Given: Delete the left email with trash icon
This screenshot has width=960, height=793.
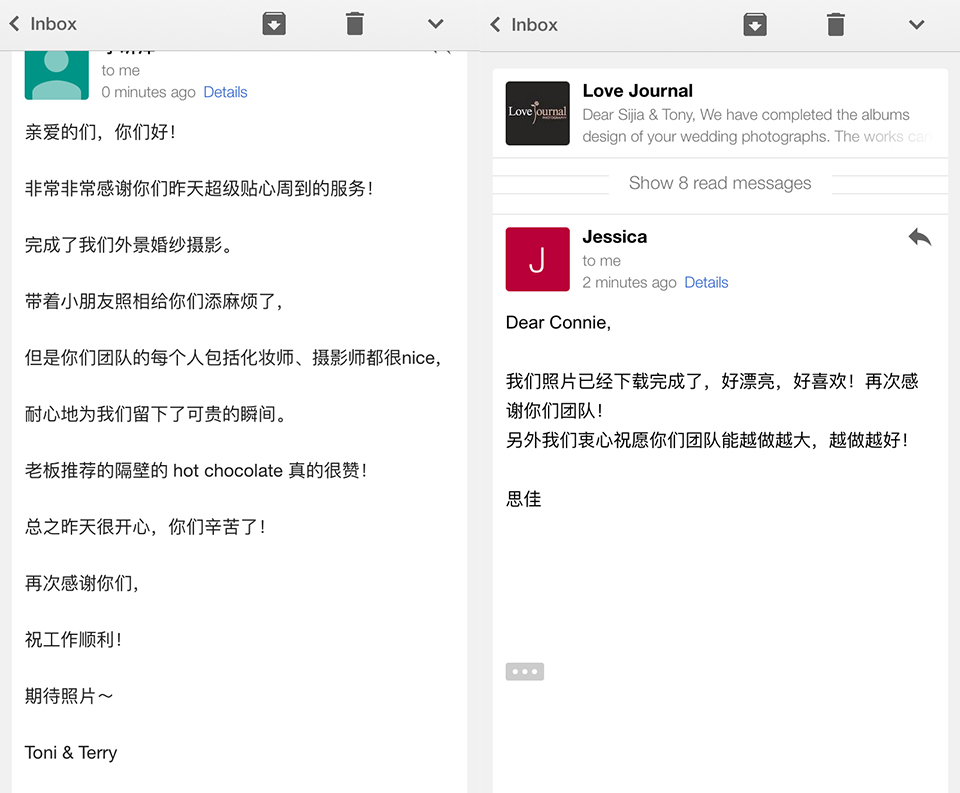Looking at the screenshot, I should pos(354,23).
